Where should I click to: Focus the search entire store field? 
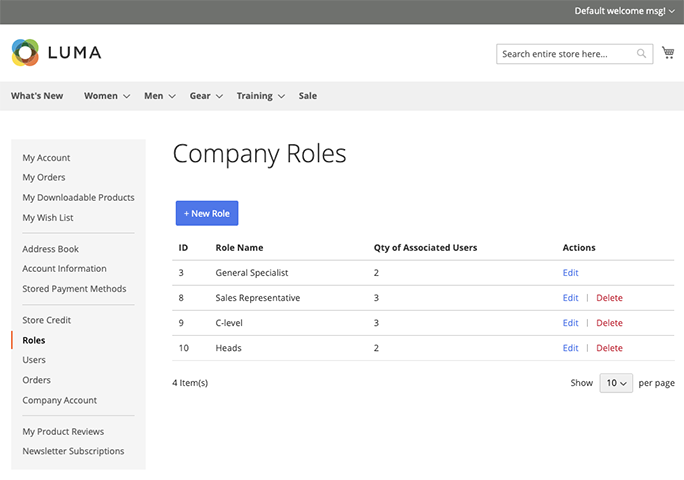click(x=566, y=54)
